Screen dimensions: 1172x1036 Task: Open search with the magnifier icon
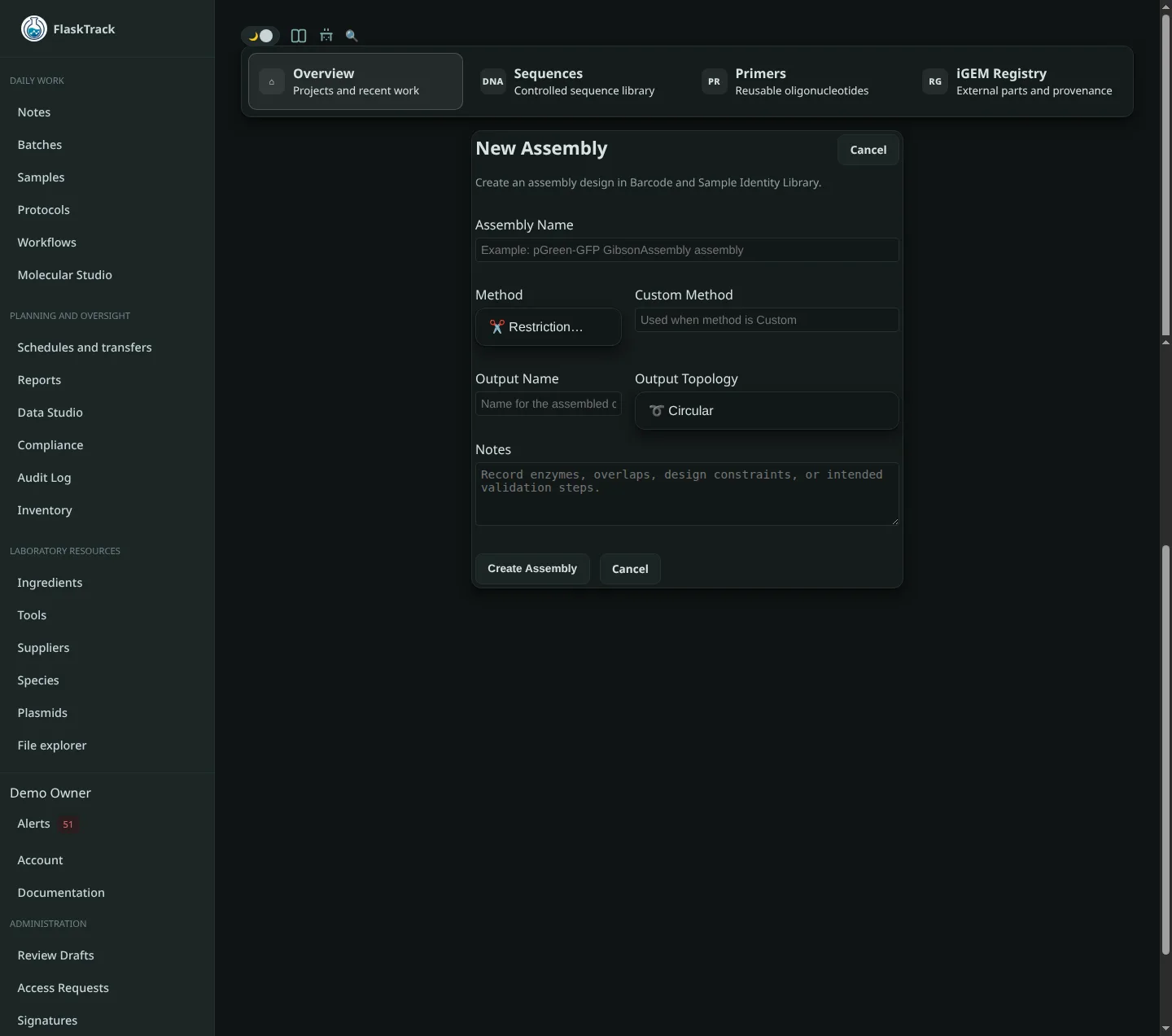pyautogui.click(x=352, y=36)
